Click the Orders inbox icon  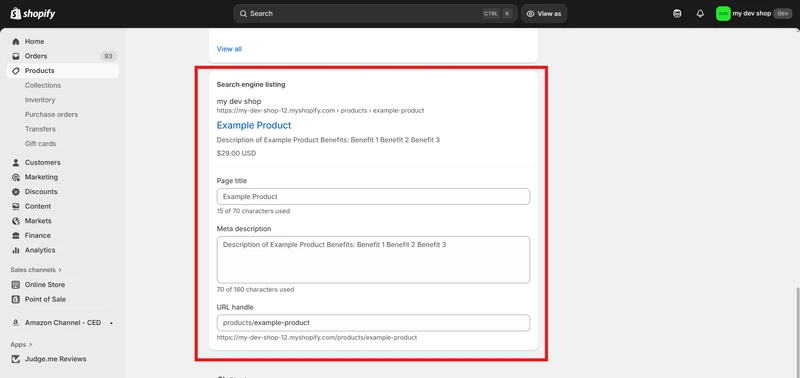pyautogui.click(x=16, y=56)
